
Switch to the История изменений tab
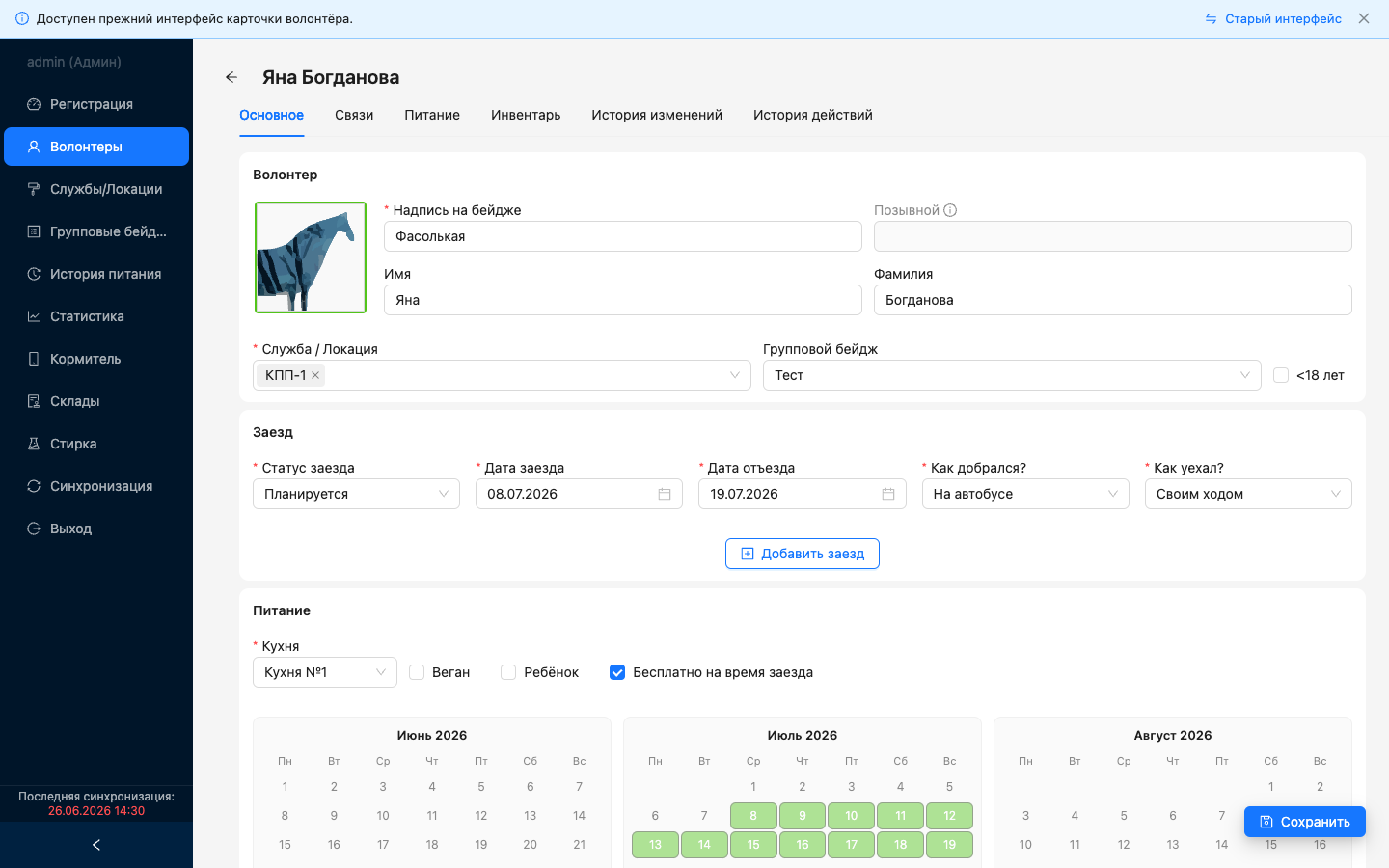(657, 115)
